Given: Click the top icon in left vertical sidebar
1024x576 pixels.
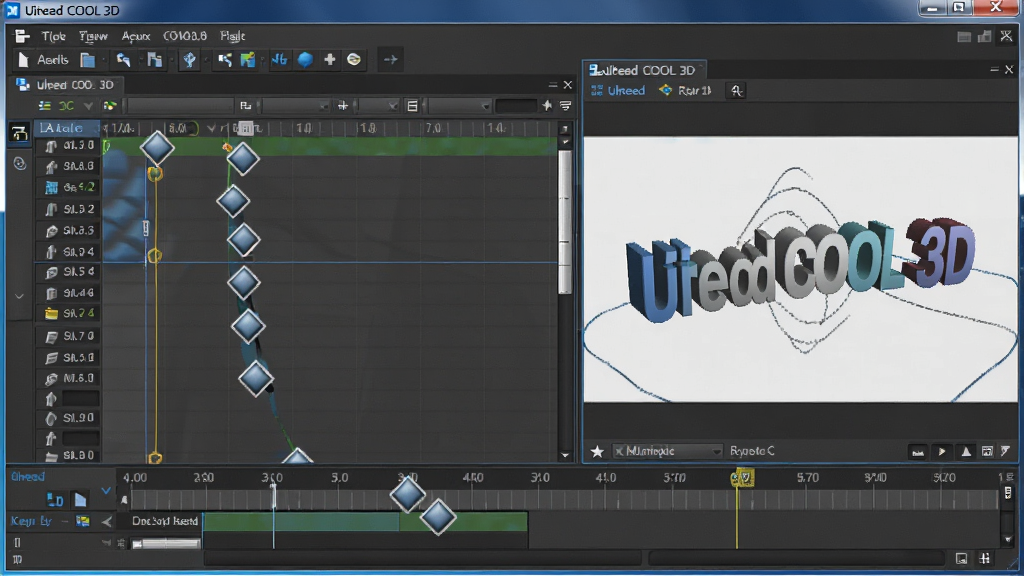Looking at the screenshot, I should (x=19, y=133).
